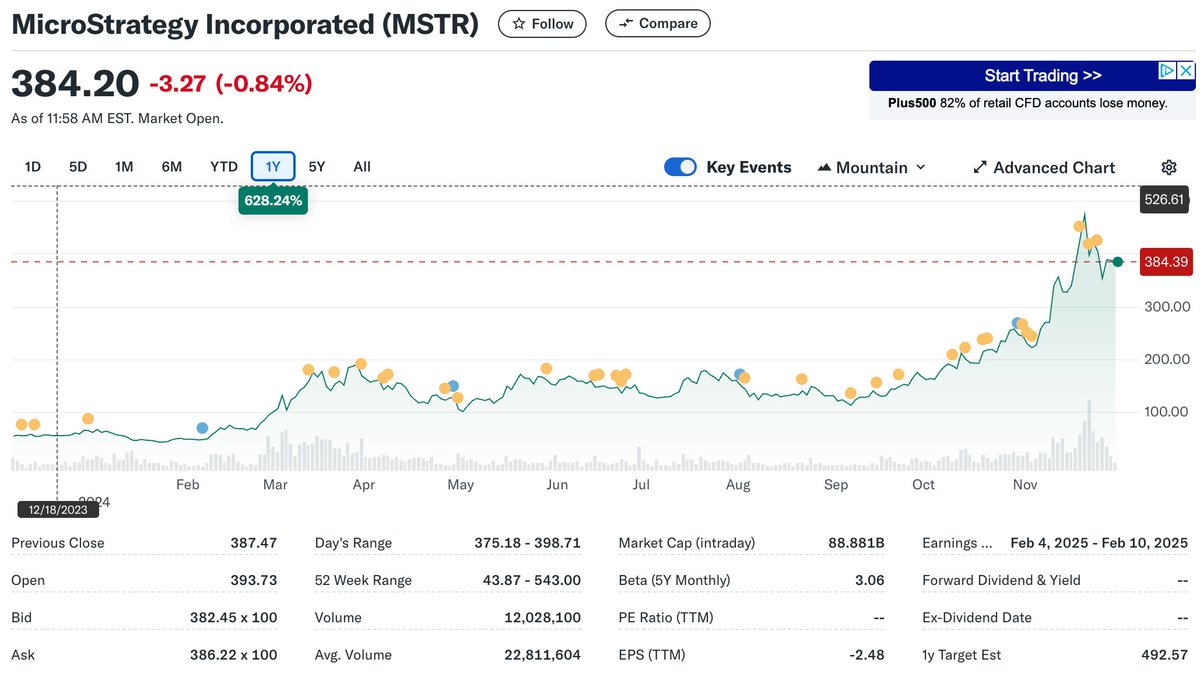Select the 1Y time range tab

click(273, 167)
